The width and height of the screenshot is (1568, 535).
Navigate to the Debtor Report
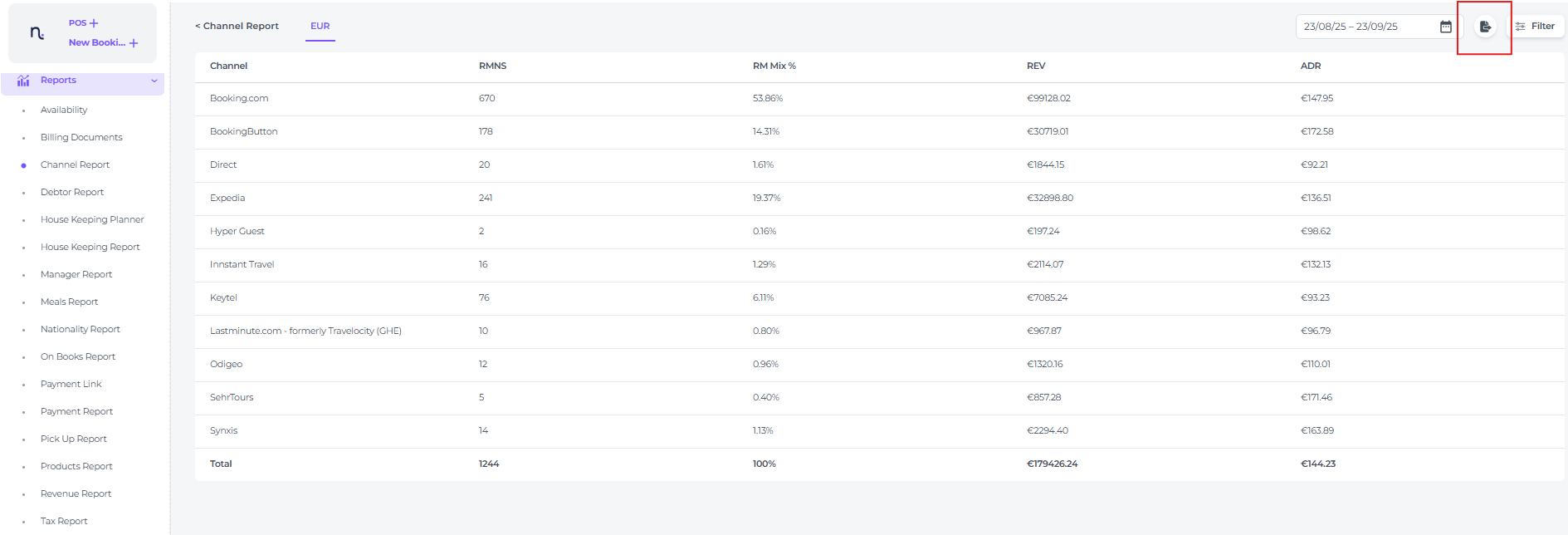pyautogui.click(x=72, y=192)
